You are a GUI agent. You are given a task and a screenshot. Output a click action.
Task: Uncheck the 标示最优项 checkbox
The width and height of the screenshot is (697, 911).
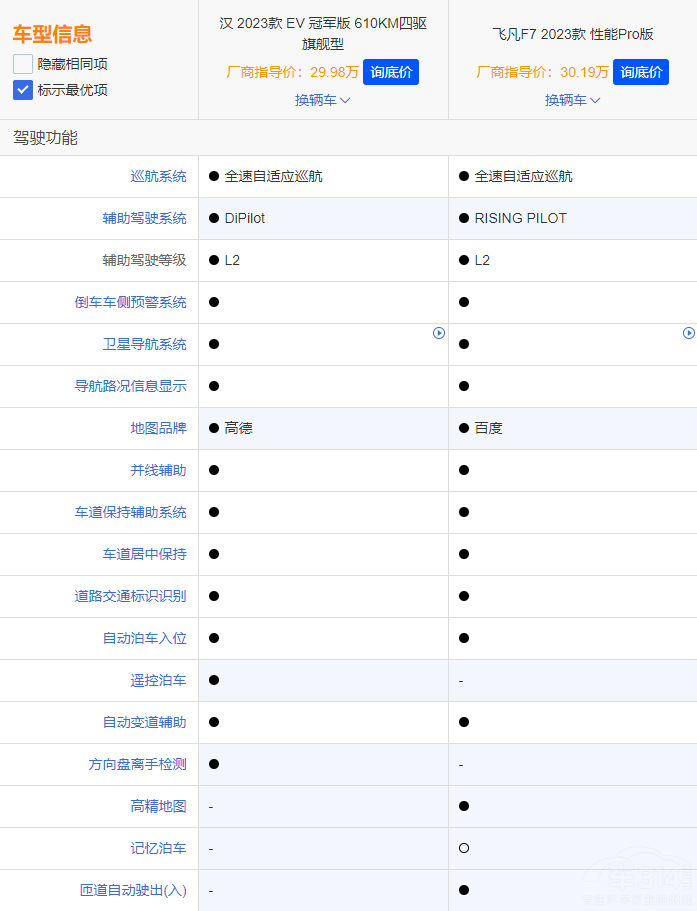(23, 90)
